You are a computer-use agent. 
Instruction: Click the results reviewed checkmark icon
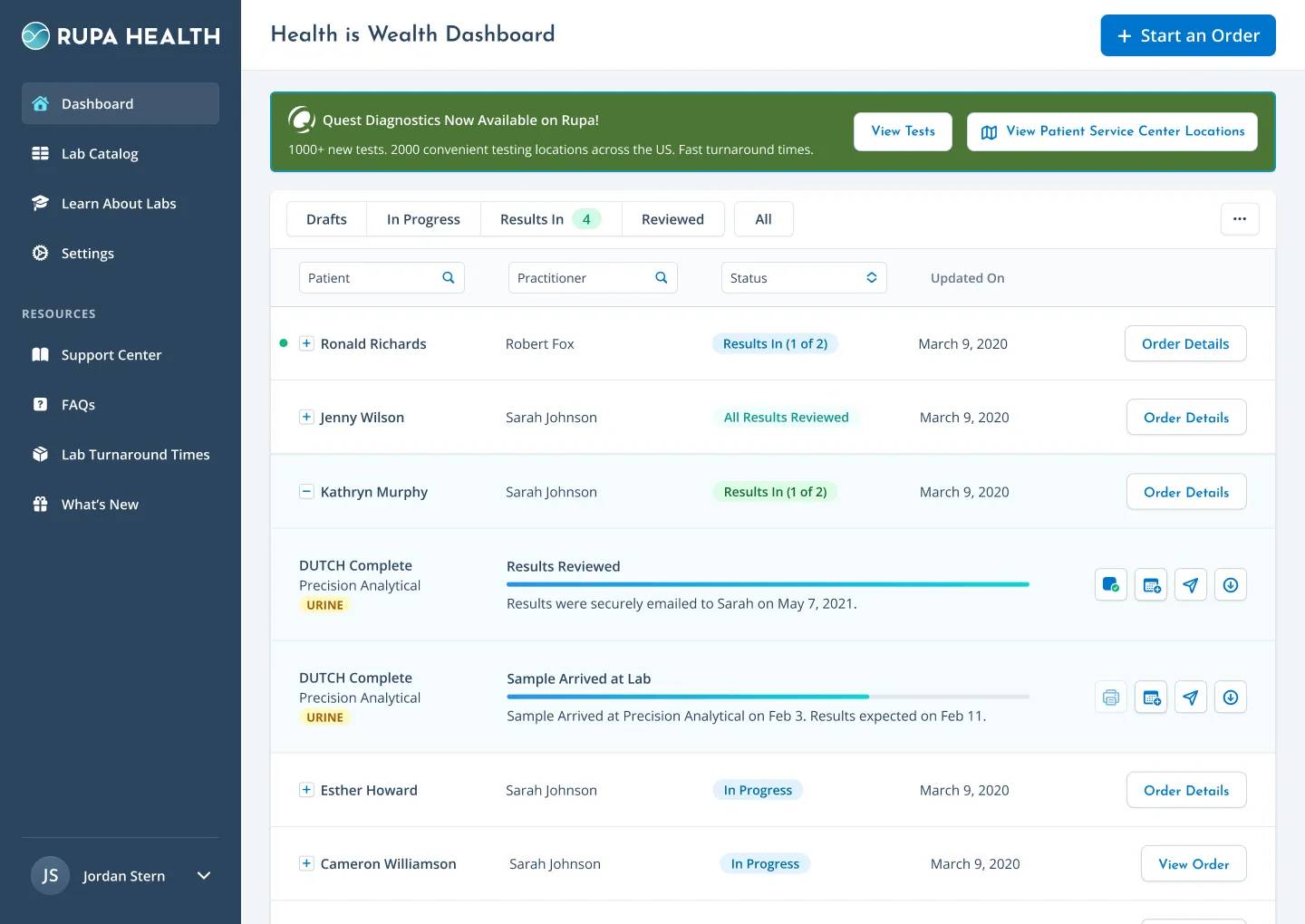click(1111, 584)
